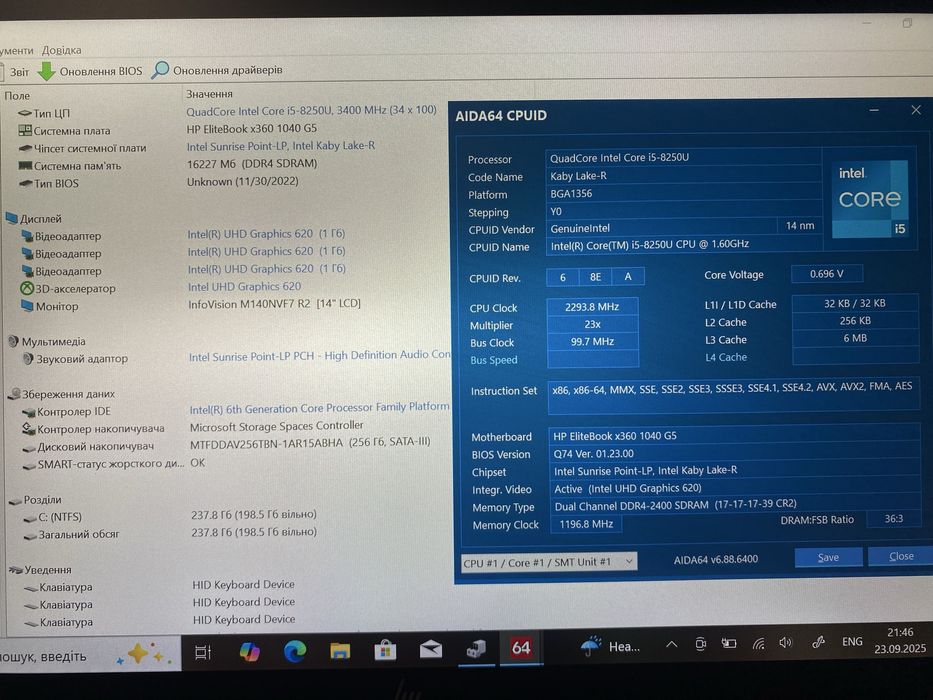Click the Дисплей category icon
933x700 pixels.
pyautogui.click(x=12, y=218)
